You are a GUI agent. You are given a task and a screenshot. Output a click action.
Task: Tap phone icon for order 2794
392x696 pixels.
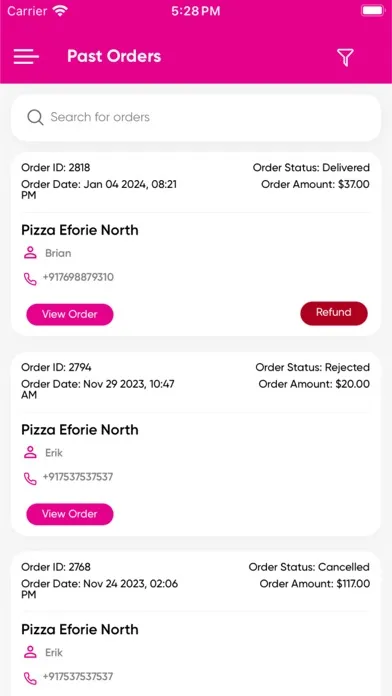(30, 478)
